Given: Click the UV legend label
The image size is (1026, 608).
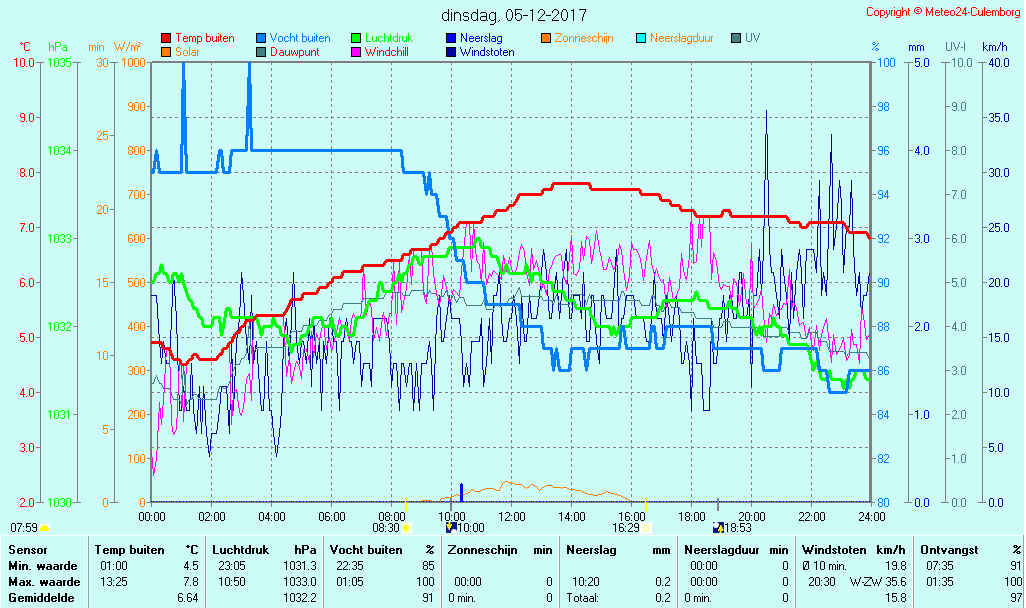Looking at the screenshot, I should [752, 38].
